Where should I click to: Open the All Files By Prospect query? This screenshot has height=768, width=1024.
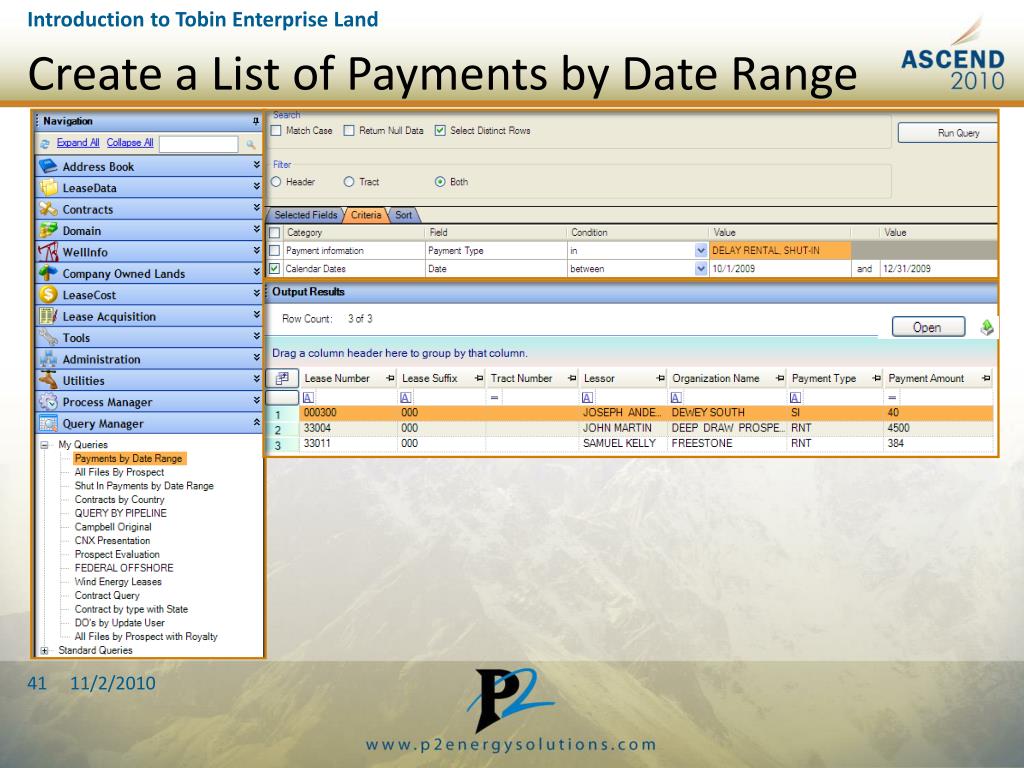coord(120,472)
